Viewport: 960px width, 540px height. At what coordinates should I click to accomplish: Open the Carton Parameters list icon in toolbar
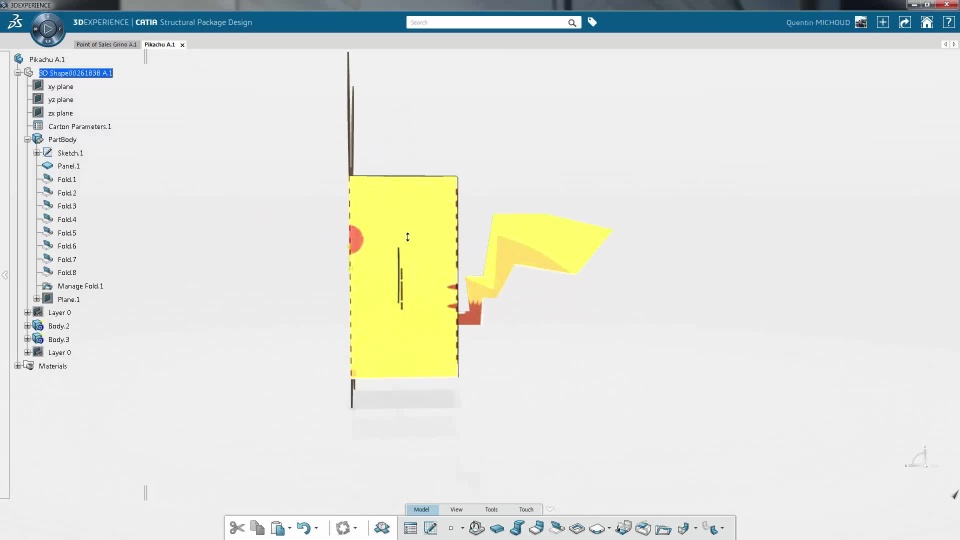(410, 528)
